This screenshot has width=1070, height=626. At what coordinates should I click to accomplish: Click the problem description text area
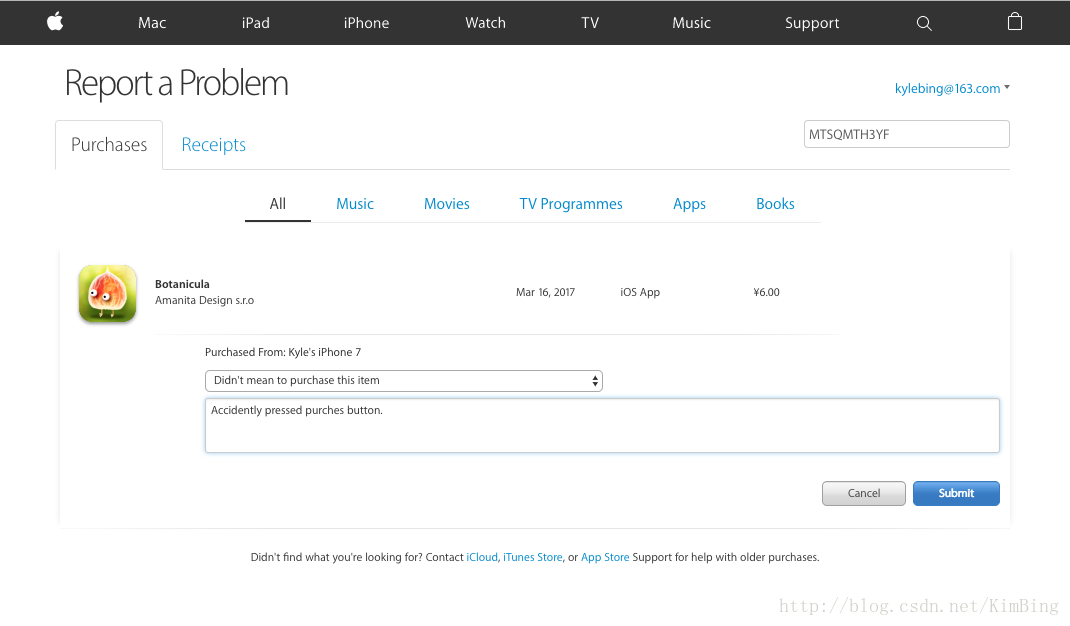point(603,425)
